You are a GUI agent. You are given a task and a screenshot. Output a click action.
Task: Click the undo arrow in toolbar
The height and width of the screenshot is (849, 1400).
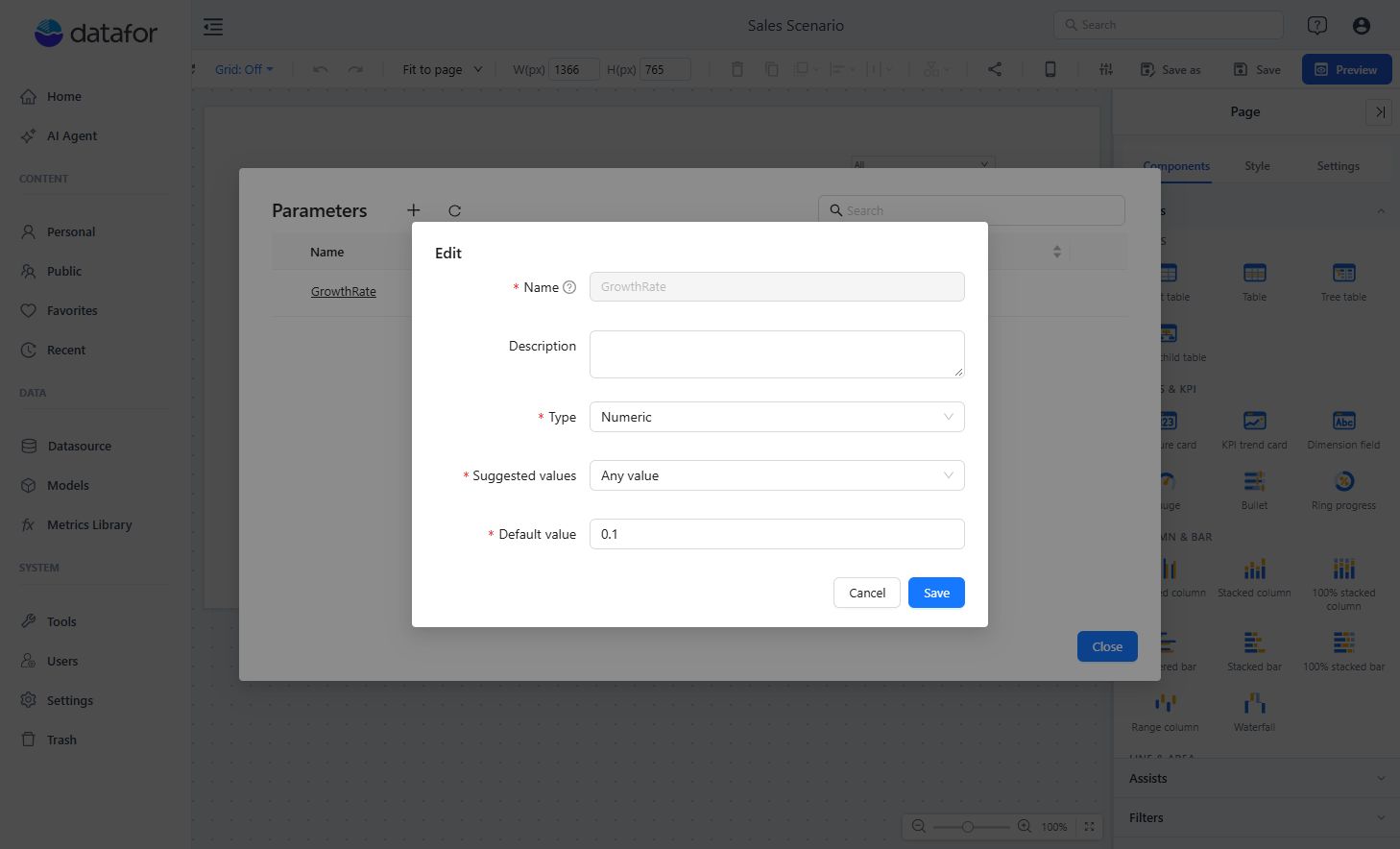[x=321, y=69]
